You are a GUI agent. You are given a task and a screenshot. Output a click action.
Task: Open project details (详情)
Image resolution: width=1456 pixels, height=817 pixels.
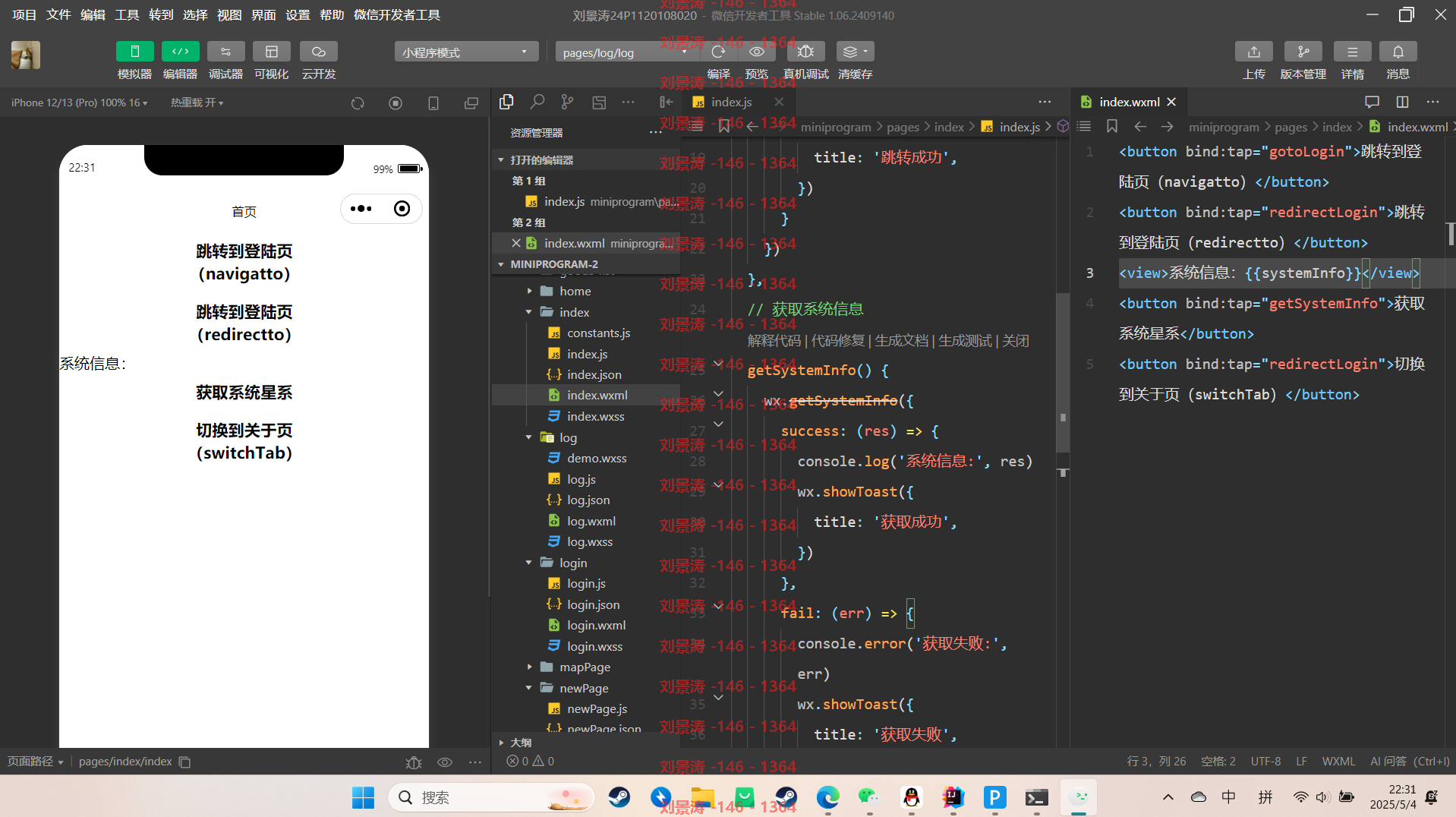(x=1352, y=52)
